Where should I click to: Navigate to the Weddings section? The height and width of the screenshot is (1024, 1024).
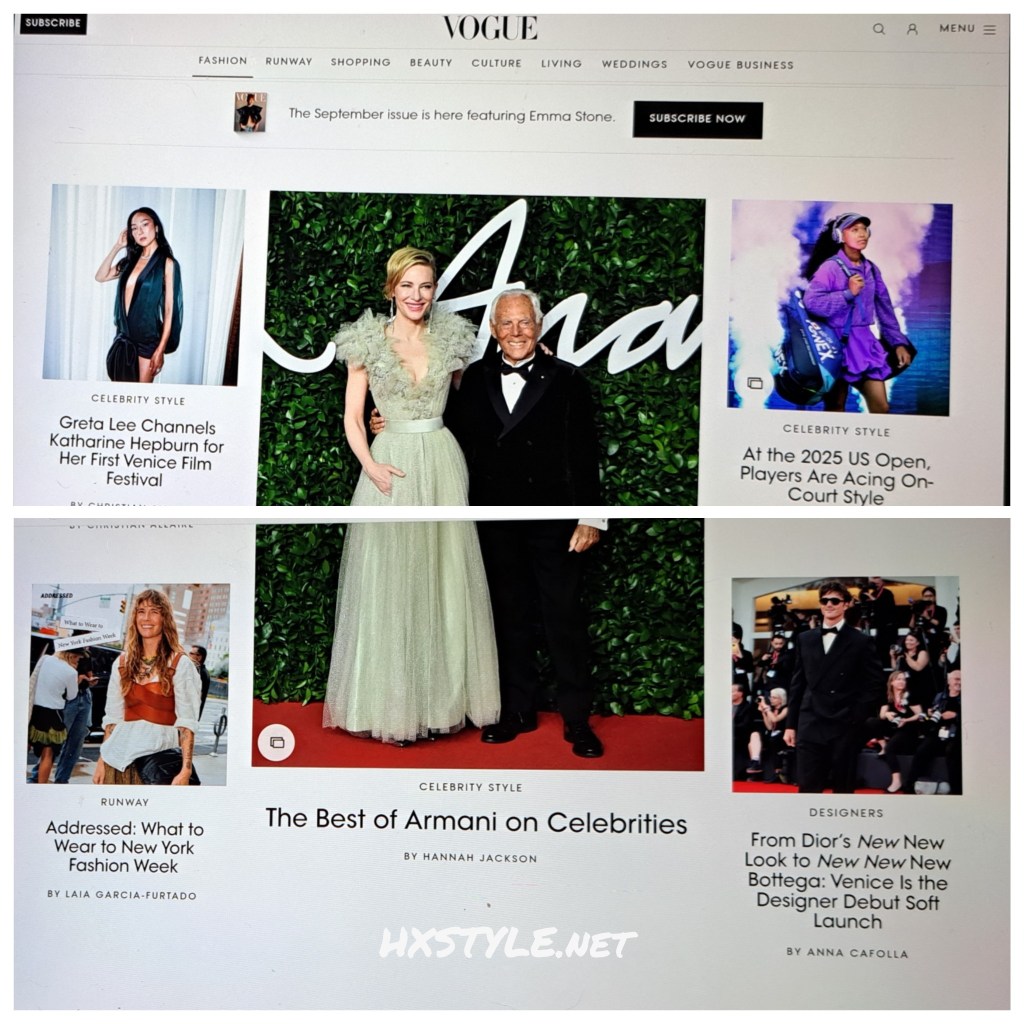coord(634,64)
